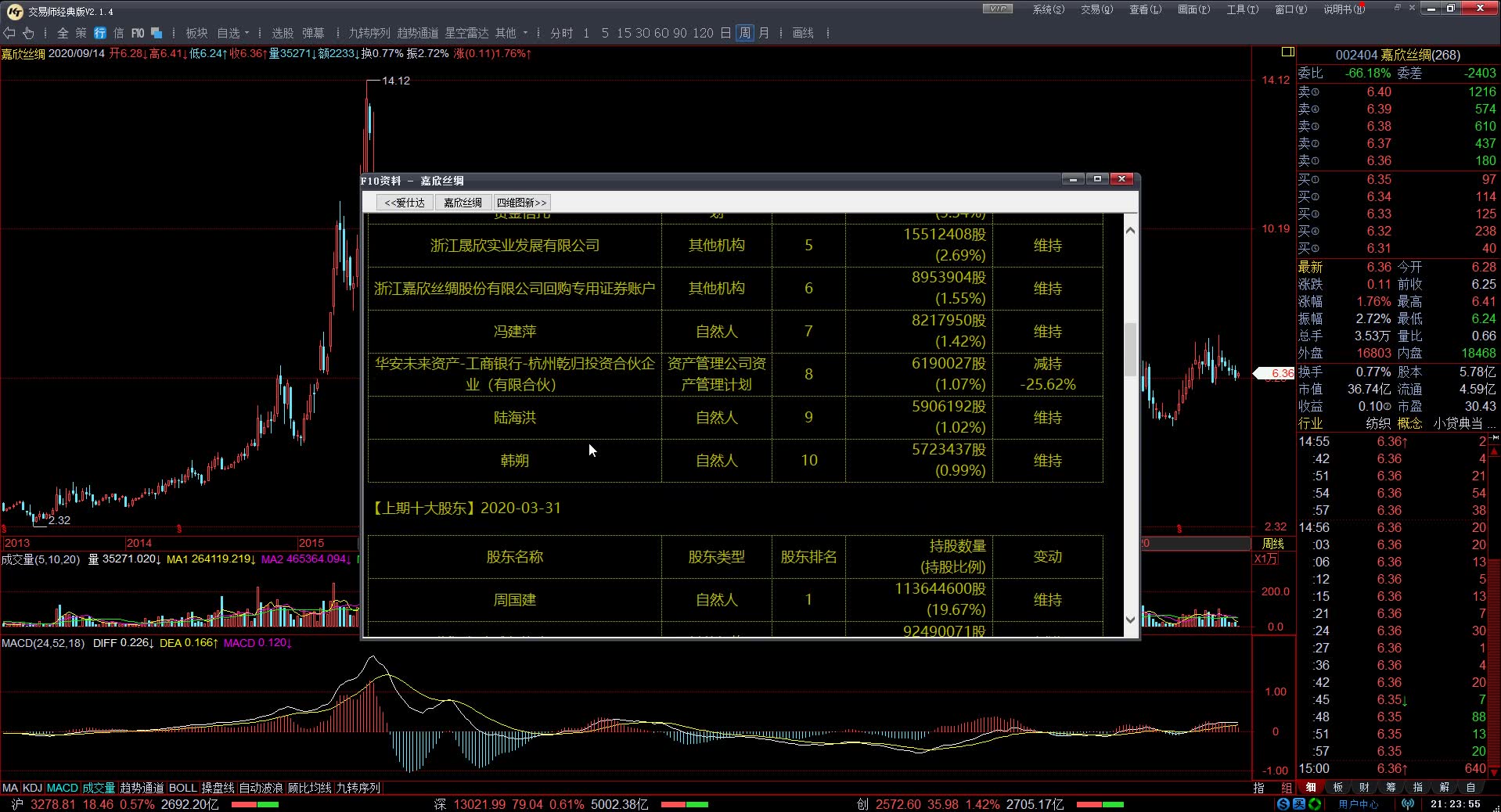
Task: Select the 趋势通道 toolbar indicator
Action: coord(418,33)
